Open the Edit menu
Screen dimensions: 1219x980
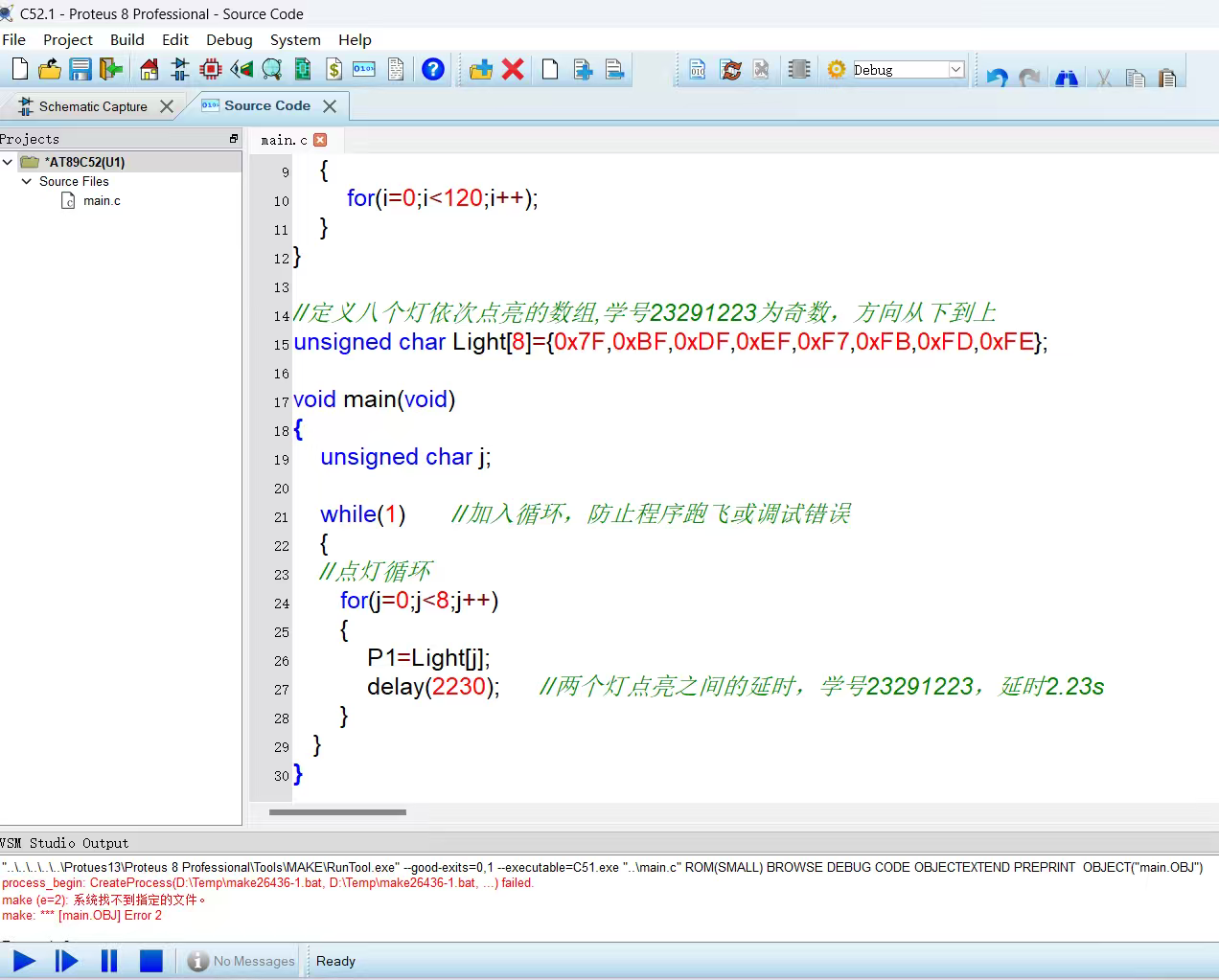(175, 39)
